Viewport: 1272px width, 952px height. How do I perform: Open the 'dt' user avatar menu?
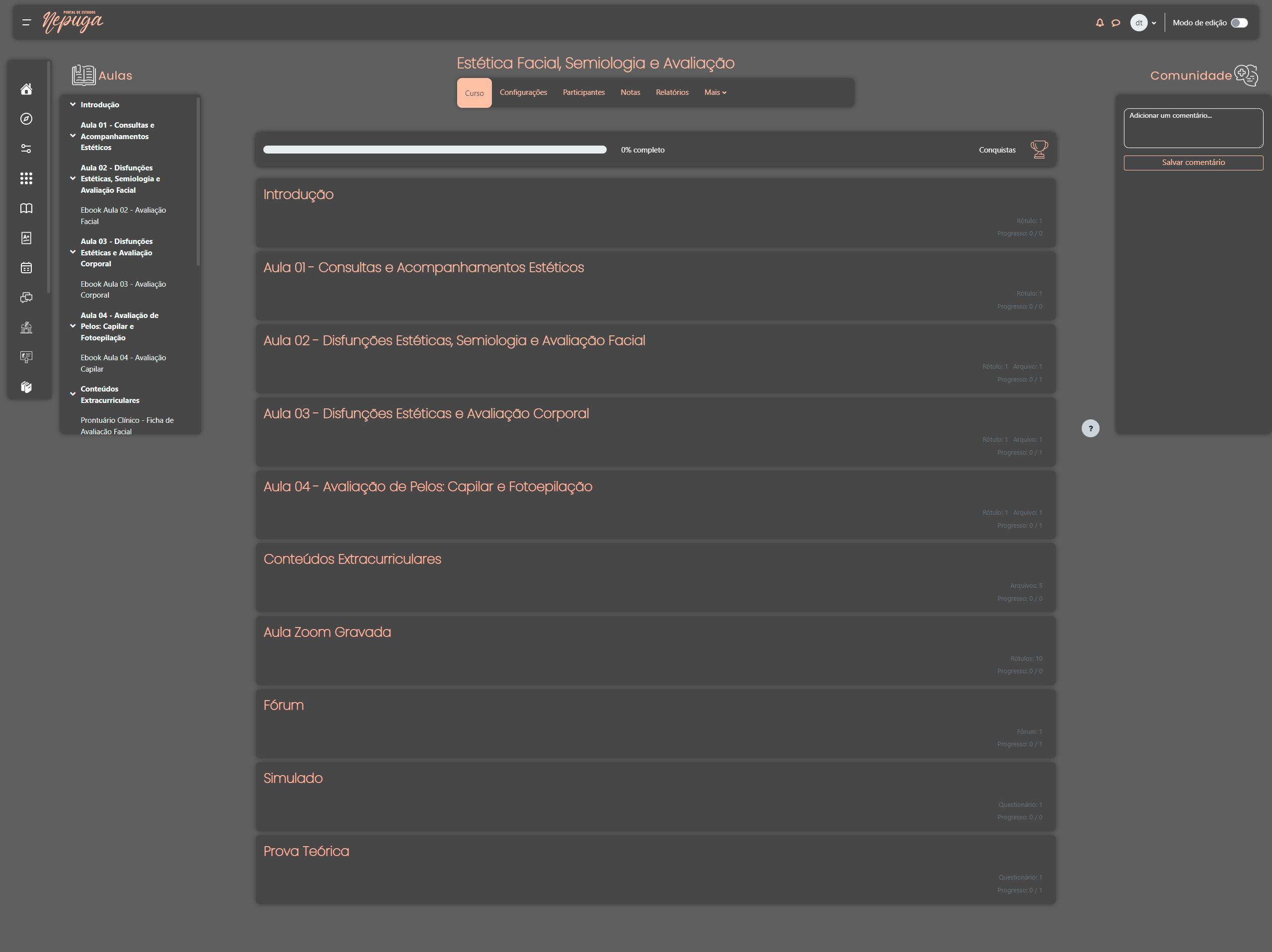pyautogui.click(x=1143, y=23)
